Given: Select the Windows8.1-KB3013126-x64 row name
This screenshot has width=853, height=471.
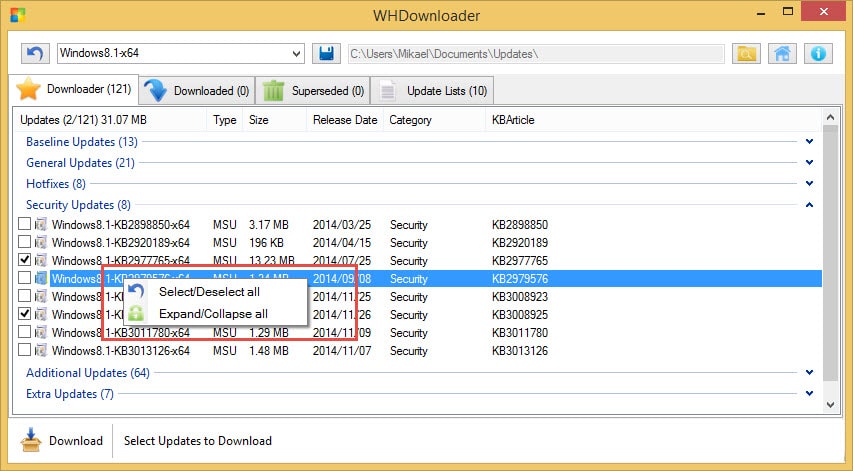Looking at the screenshot, I should tap(121, 351).
